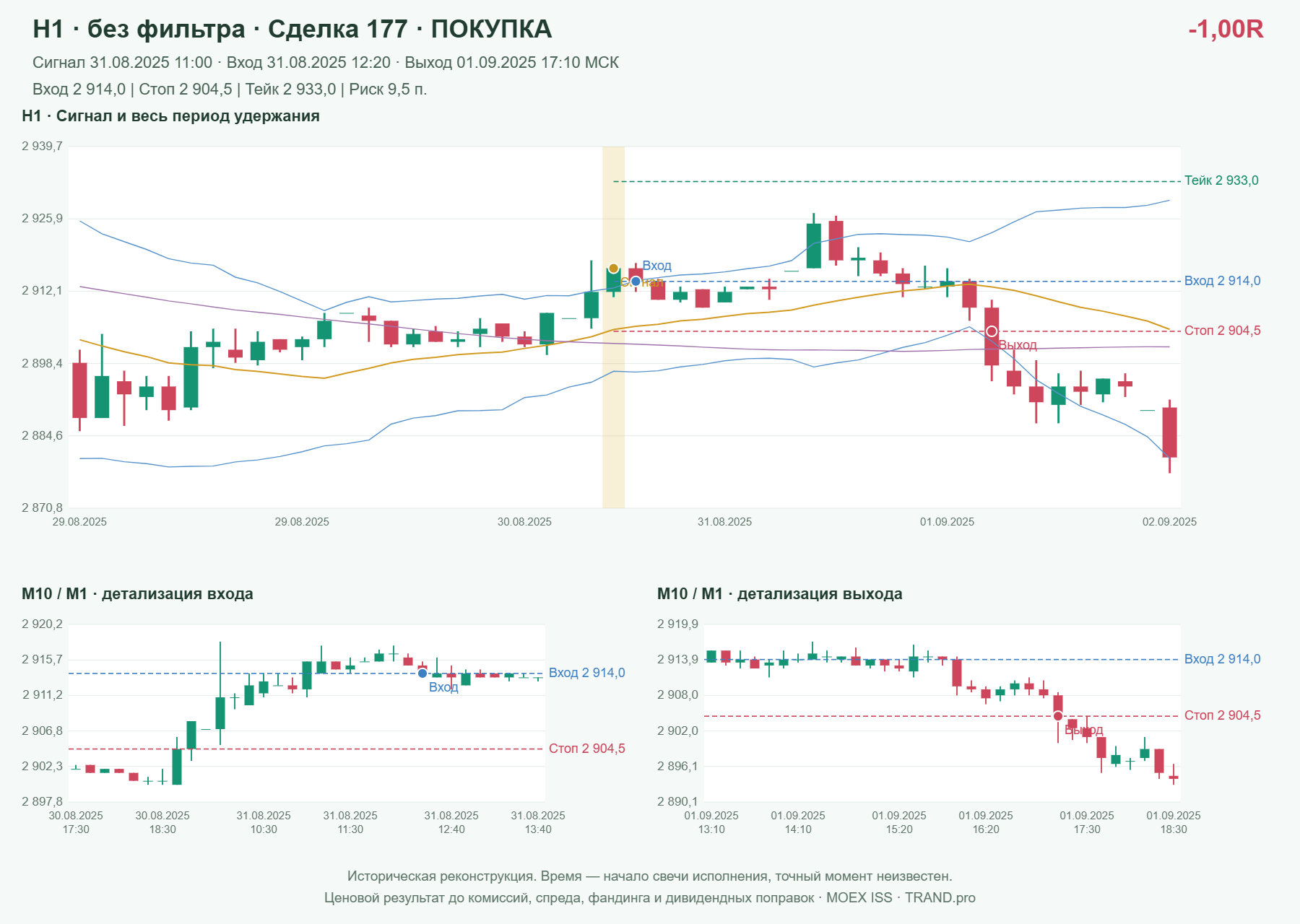Click the Вход, Стоп, Тейк and Риск parameters line
The height and width of the screenshot is (924, 1300).
pyautogui.click(x=230, y=90)
